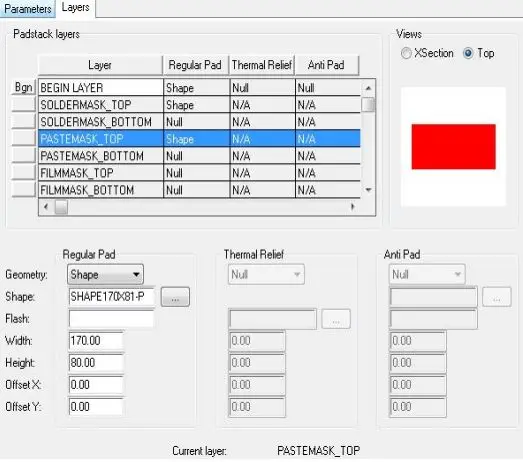The width and height of the screenshot is (523, 462).
Task: Select the BEGIN LAYER row
Action: (x=199, y=88)
